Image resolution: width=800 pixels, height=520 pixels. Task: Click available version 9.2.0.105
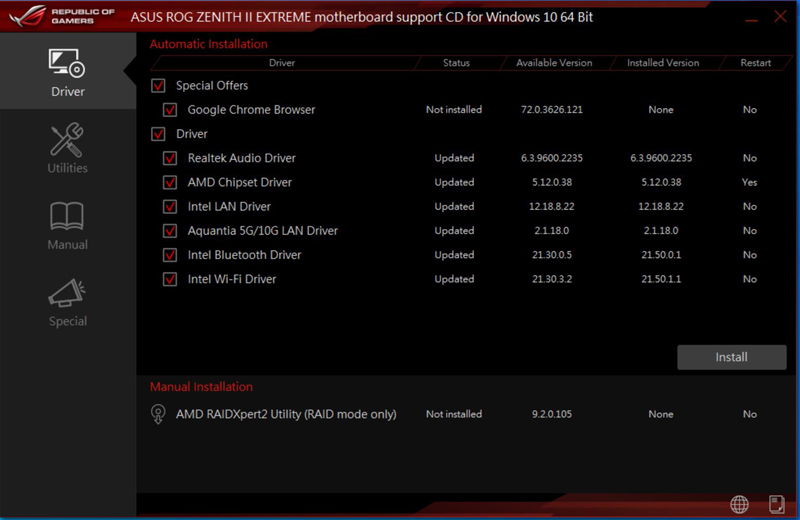pyautogui.click(x=552, y=414)
